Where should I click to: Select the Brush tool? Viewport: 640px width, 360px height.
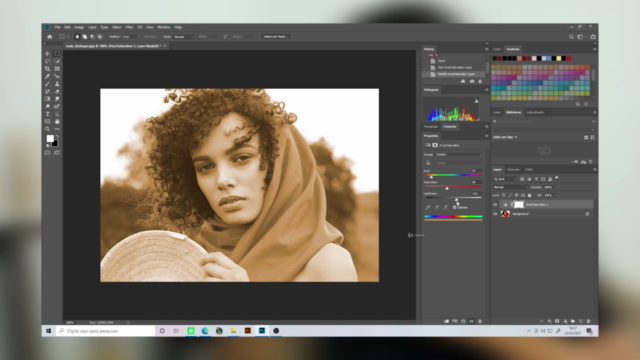click(47, 84)
